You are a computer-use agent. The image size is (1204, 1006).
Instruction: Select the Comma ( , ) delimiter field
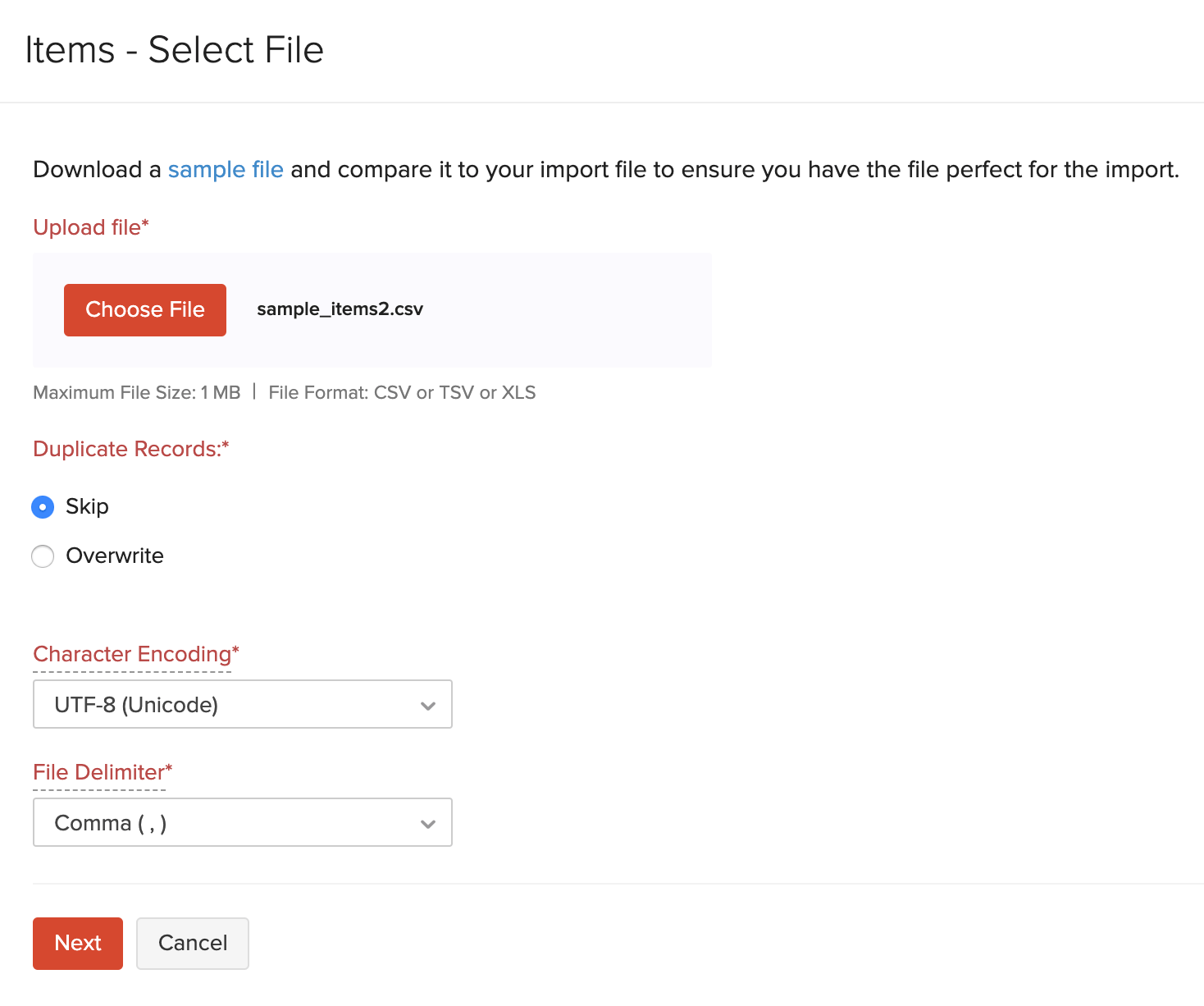(x=242, y=822)
